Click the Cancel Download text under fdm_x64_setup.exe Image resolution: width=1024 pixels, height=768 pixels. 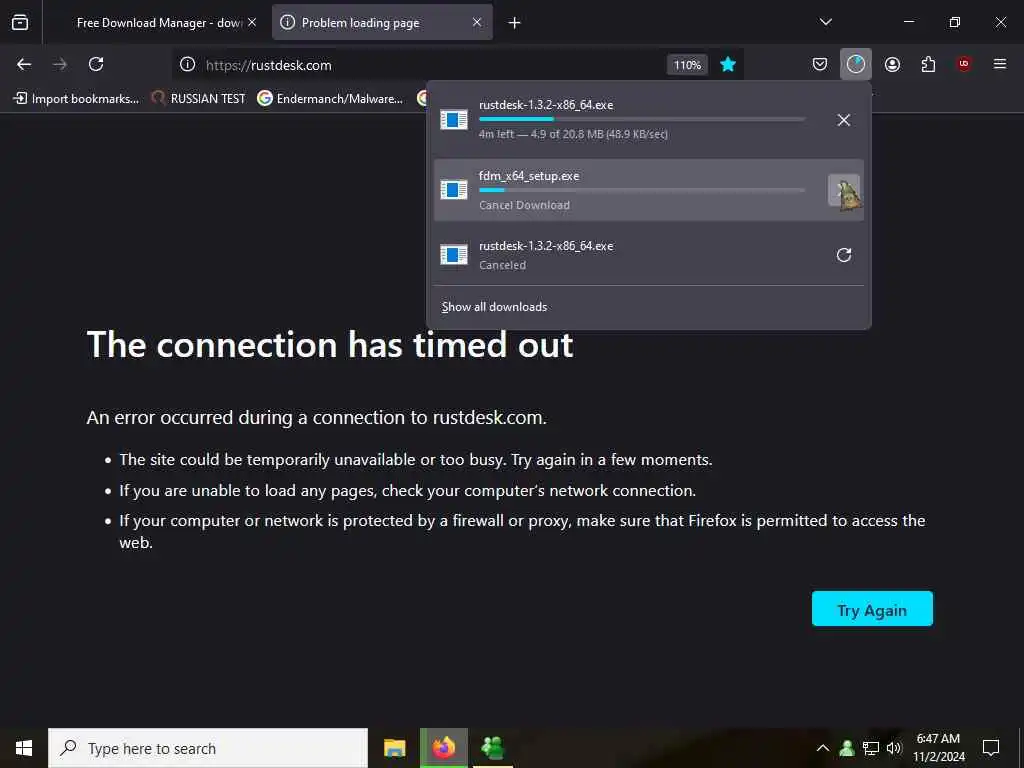pyautogui.click(x=524, y=205)
